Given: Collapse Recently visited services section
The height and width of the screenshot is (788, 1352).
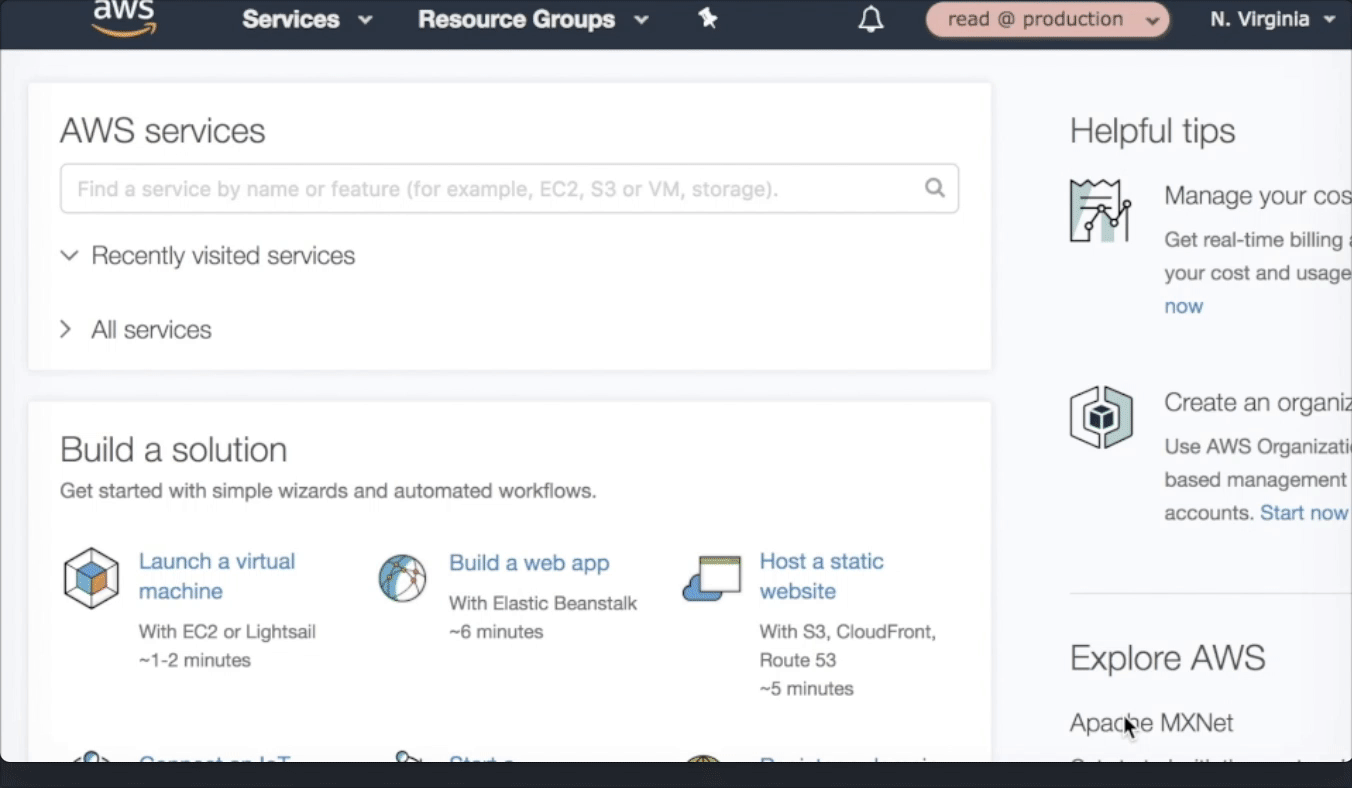Looking at the screenshot, I should pyautogui.click(x=207, y=256).
